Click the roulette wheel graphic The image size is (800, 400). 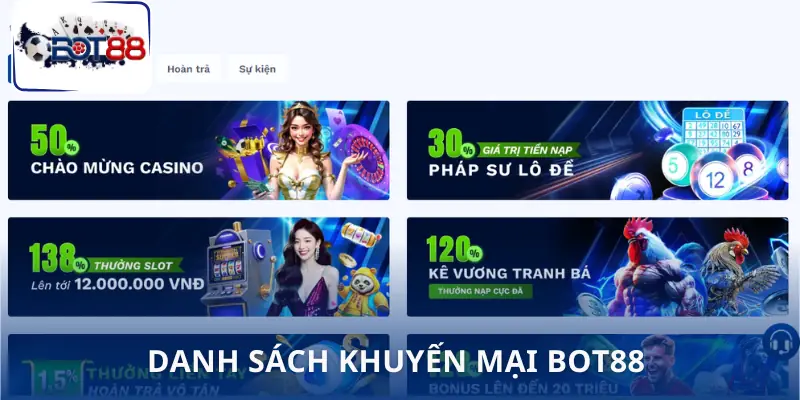pos(364,157)
